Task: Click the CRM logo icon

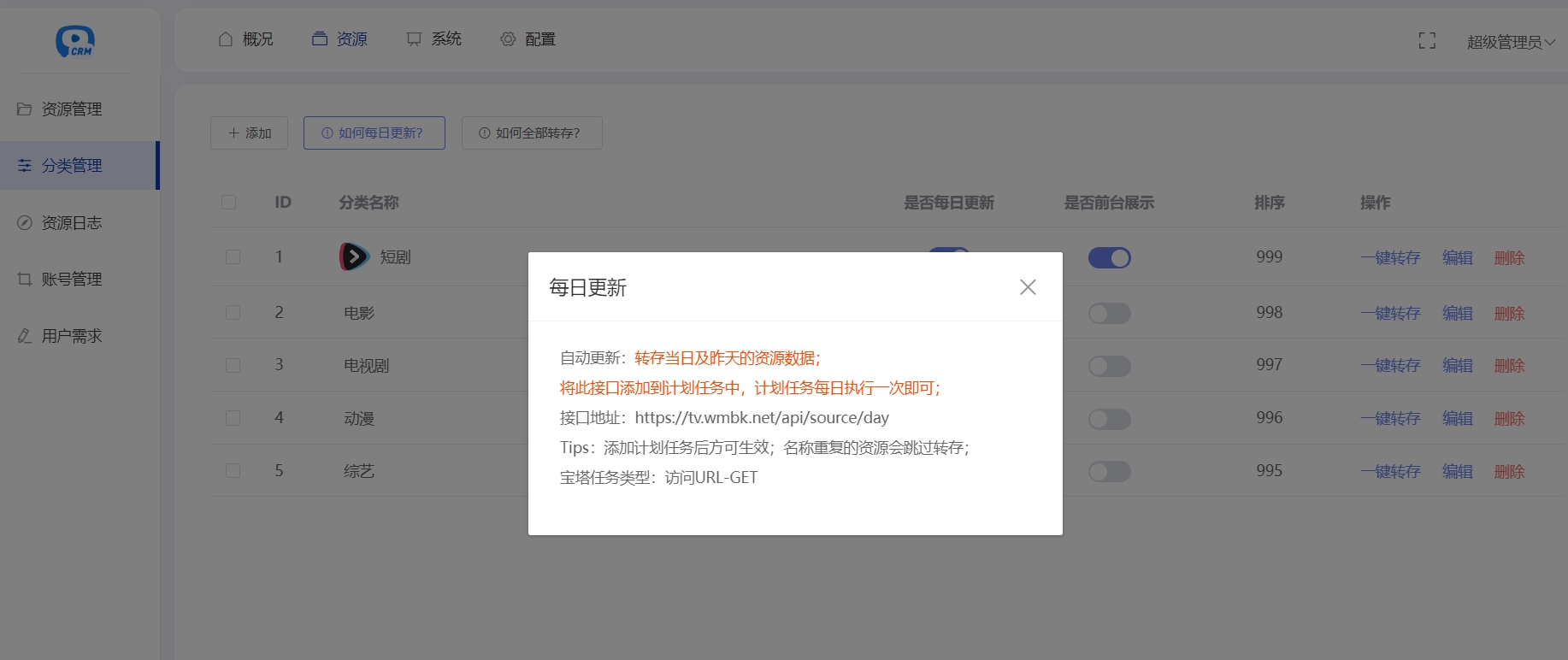Action: [75, 41]
